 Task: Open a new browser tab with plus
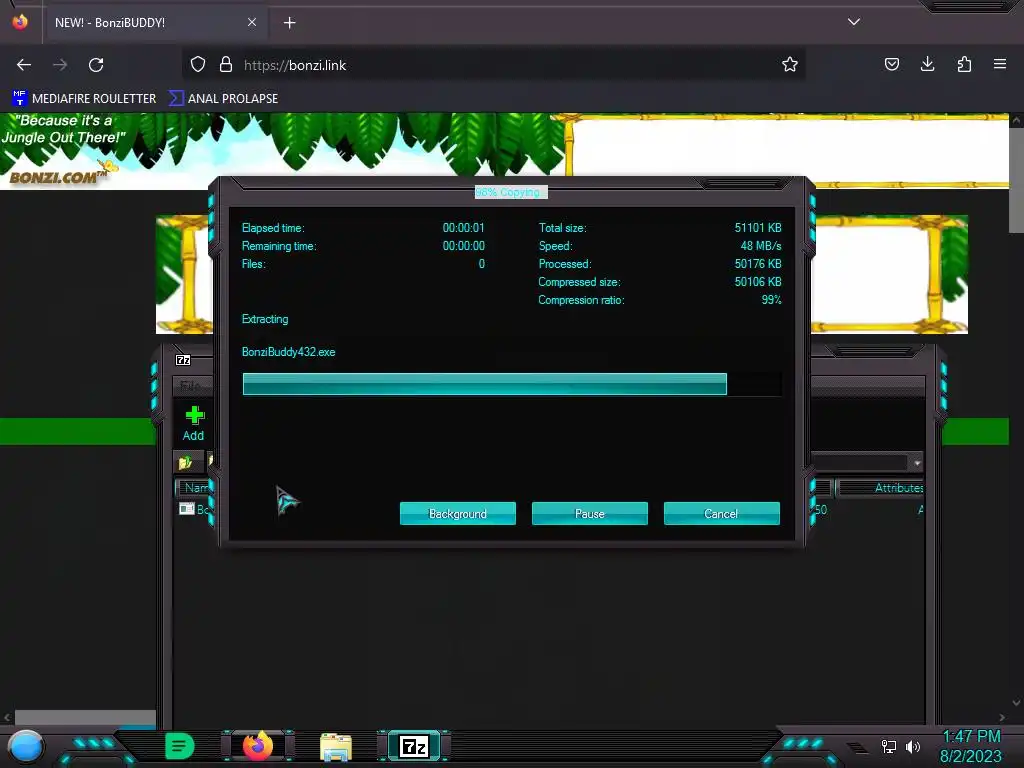[x=289, y=23]
